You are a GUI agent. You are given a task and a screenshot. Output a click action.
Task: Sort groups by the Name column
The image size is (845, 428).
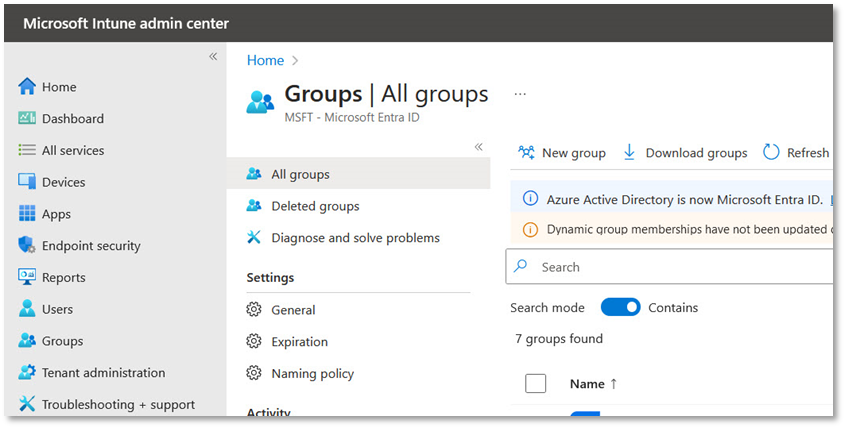point(593,384)
